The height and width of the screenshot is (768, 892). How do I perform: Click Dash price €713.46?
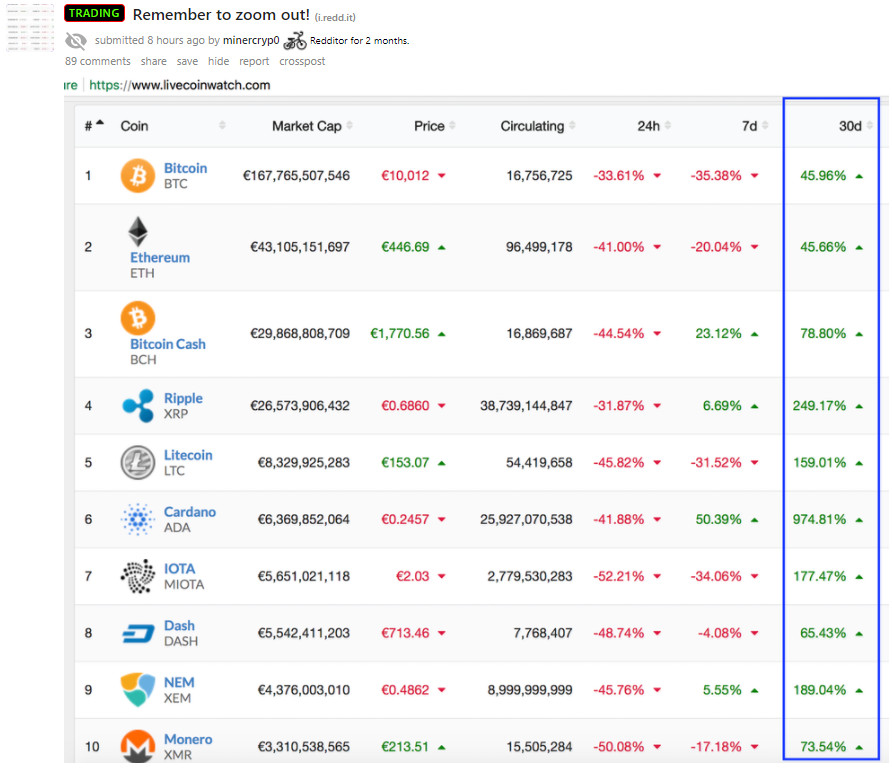click(x=405, y=633)
